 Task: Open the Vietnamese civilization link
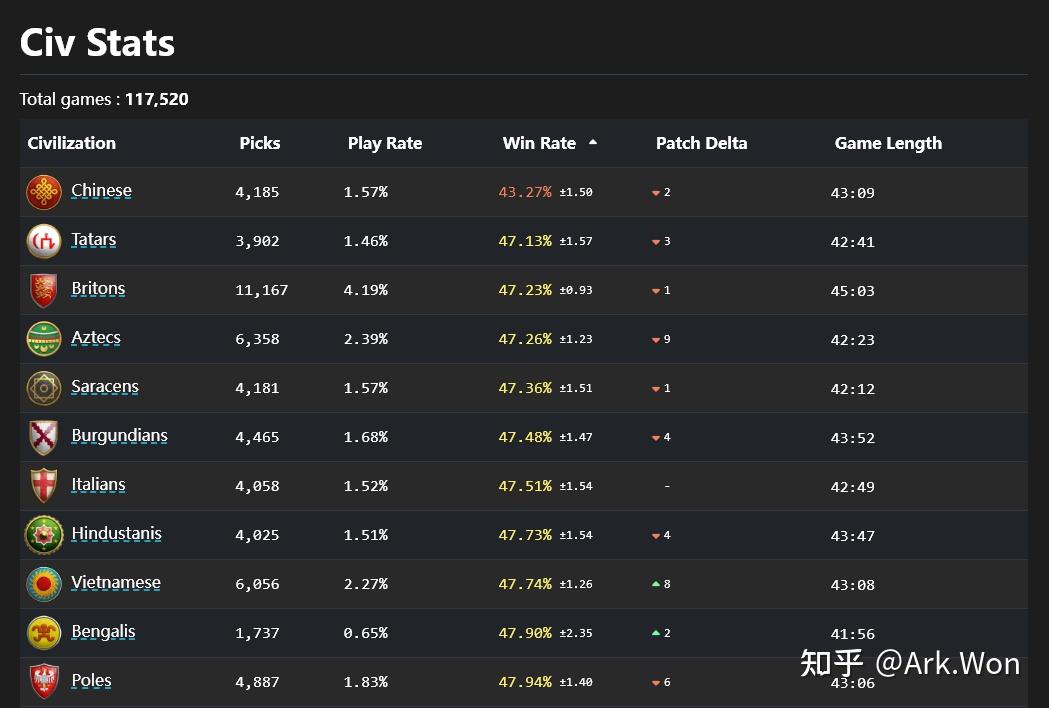tap(116, 583)
